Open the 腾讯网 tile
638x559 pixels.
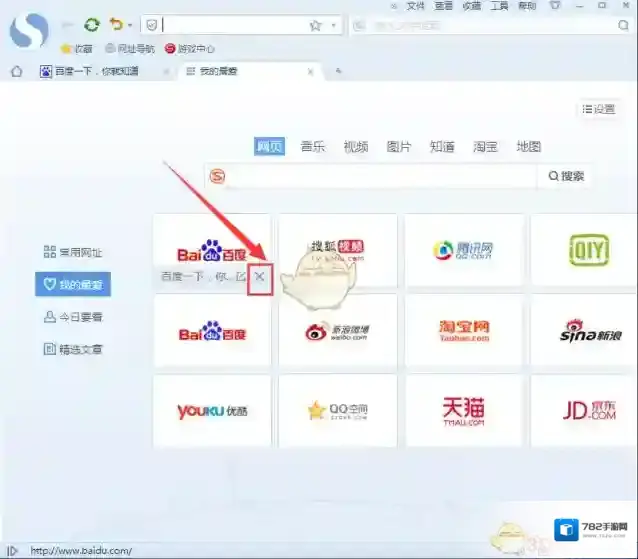pyautogui.click(x=464, y=250)
